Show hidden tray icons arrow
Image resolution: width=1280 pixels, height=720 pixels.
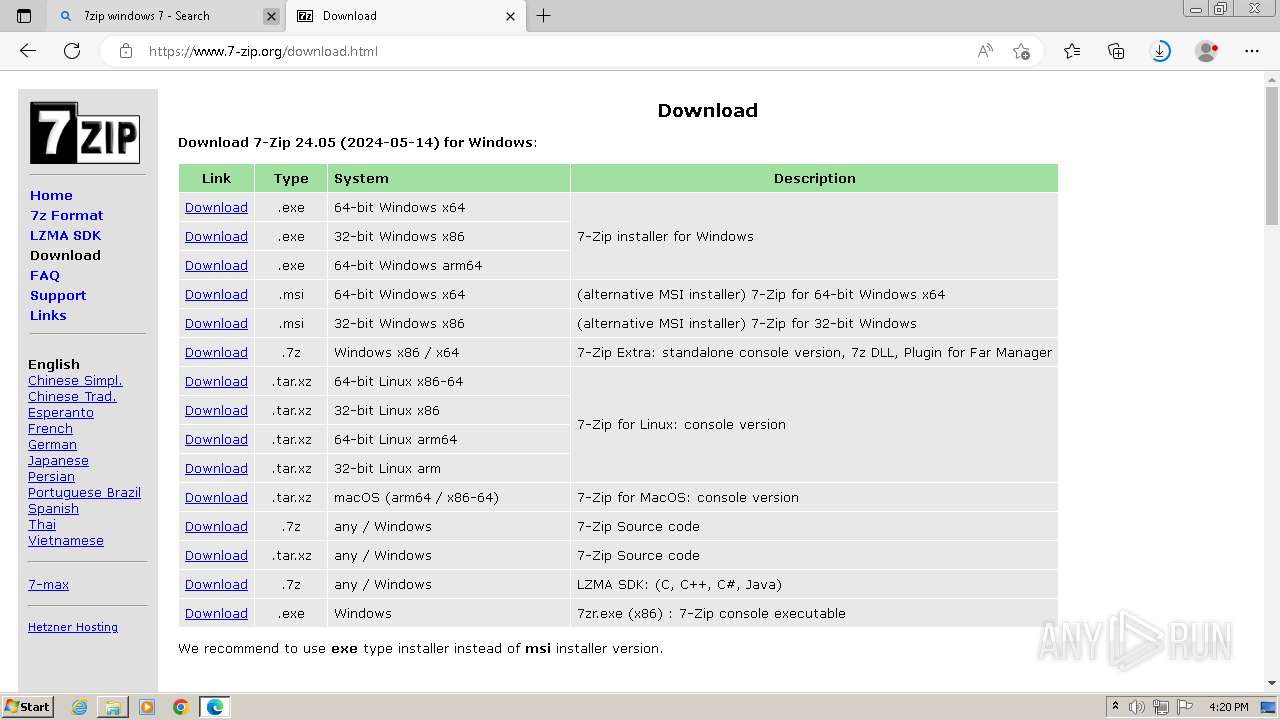pyautogui.click(x=1115, y=707)
